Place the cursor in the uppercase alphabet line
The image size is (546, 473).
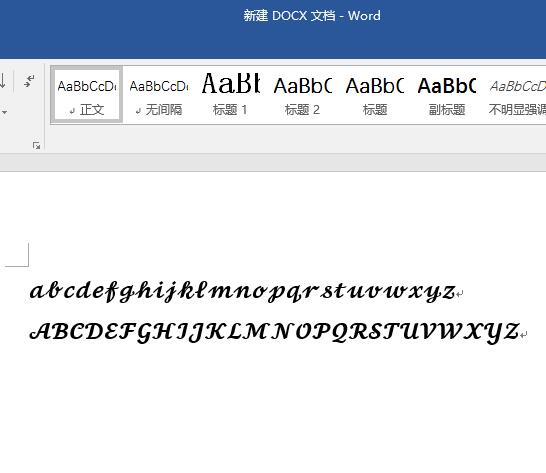[274, 332]
